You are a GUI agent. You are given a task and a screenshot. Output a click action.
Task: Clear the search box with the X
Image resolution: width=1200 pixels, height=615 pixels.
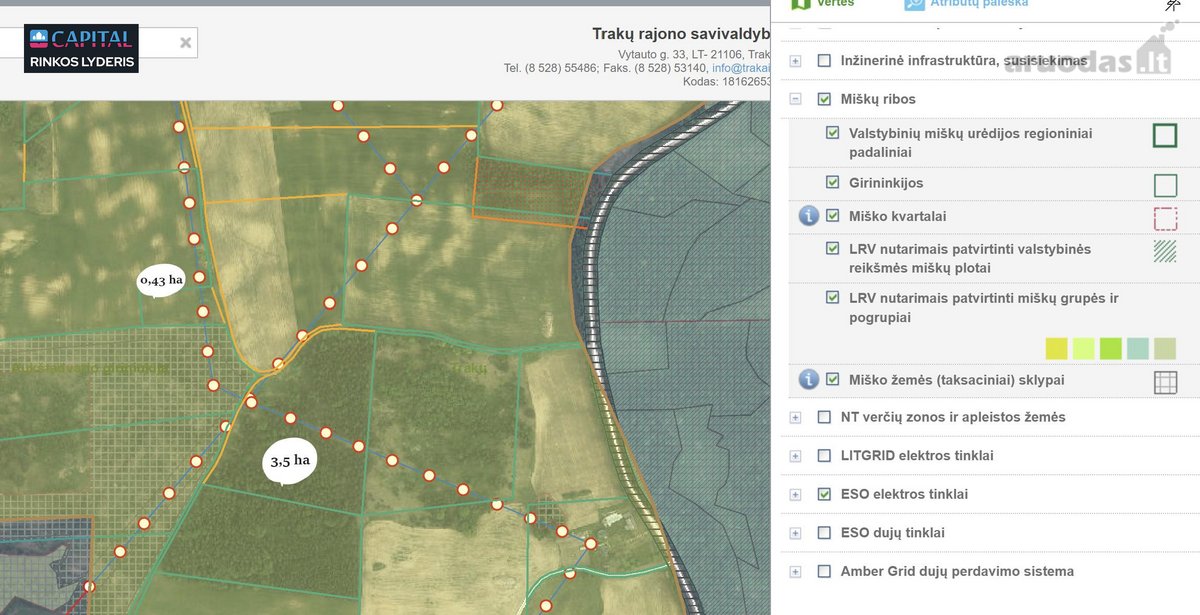(x=185, y=43)
